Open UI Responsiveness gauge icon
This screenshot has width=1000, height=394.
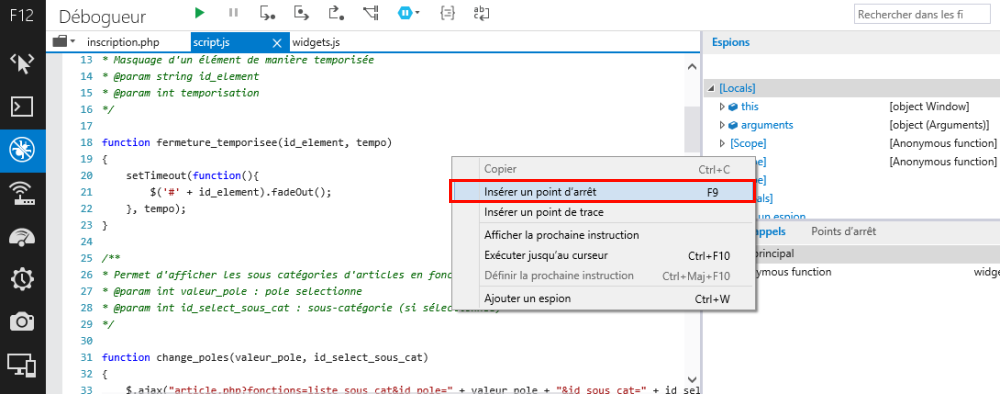(x=22, y=236)
